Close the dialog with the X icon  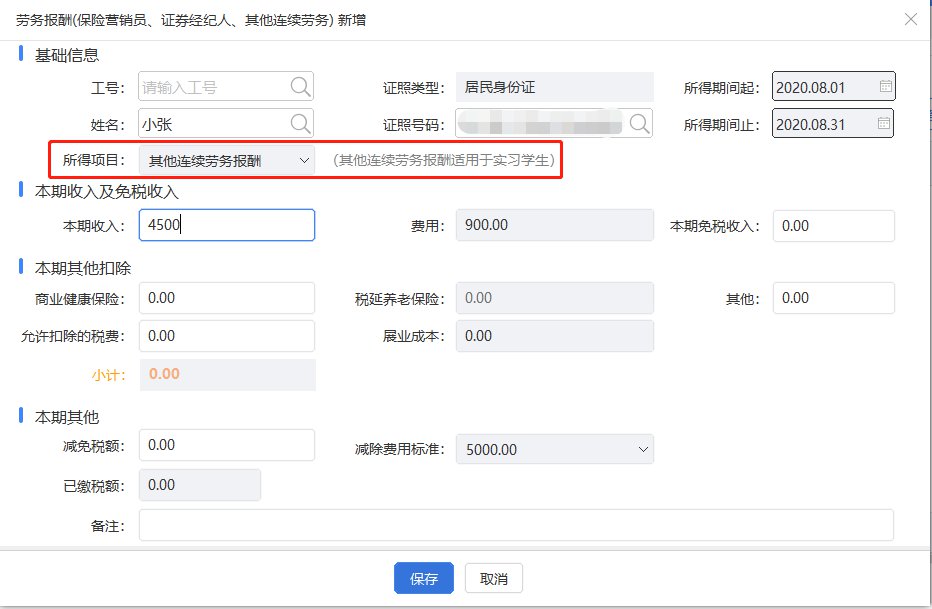910,19
